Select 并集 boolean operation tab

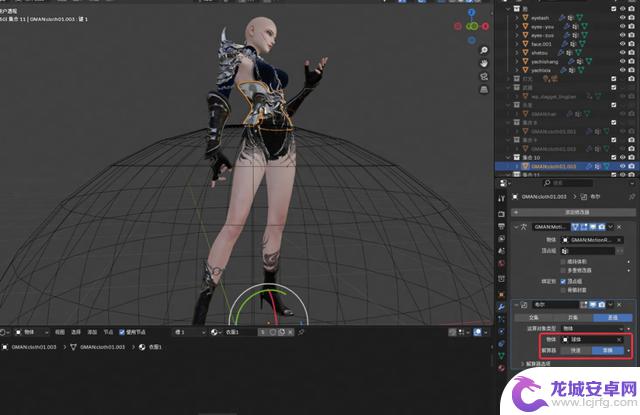click(572, 317)
